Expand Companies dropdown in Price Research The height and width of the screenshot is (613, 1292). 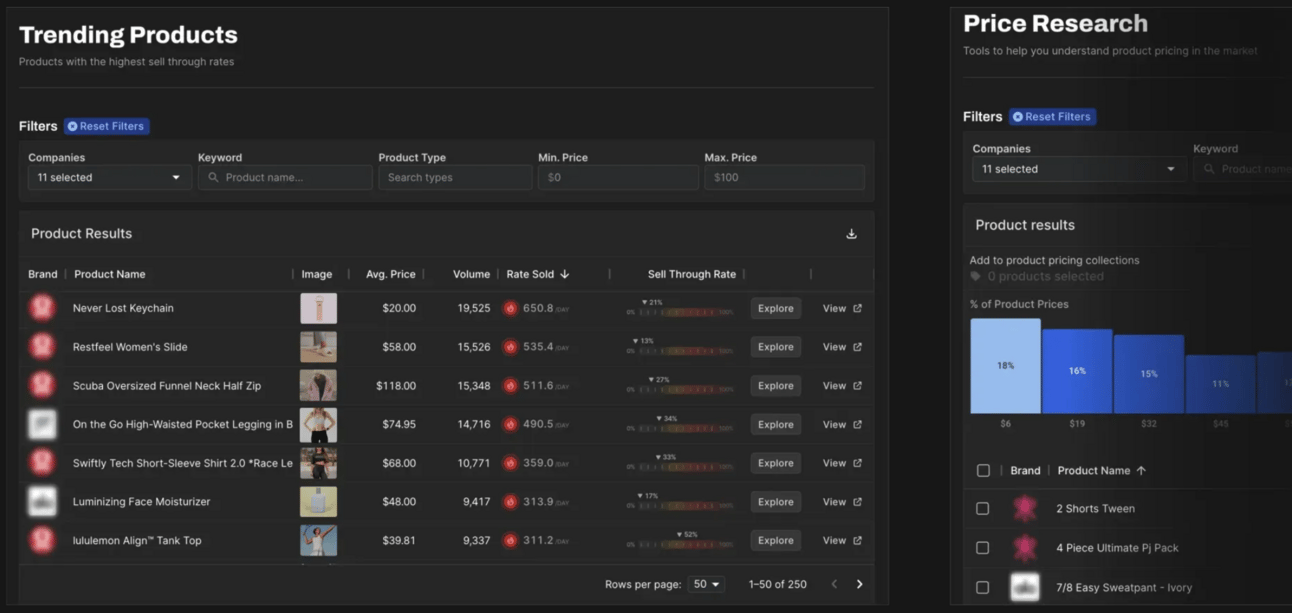coord(1078,169)
